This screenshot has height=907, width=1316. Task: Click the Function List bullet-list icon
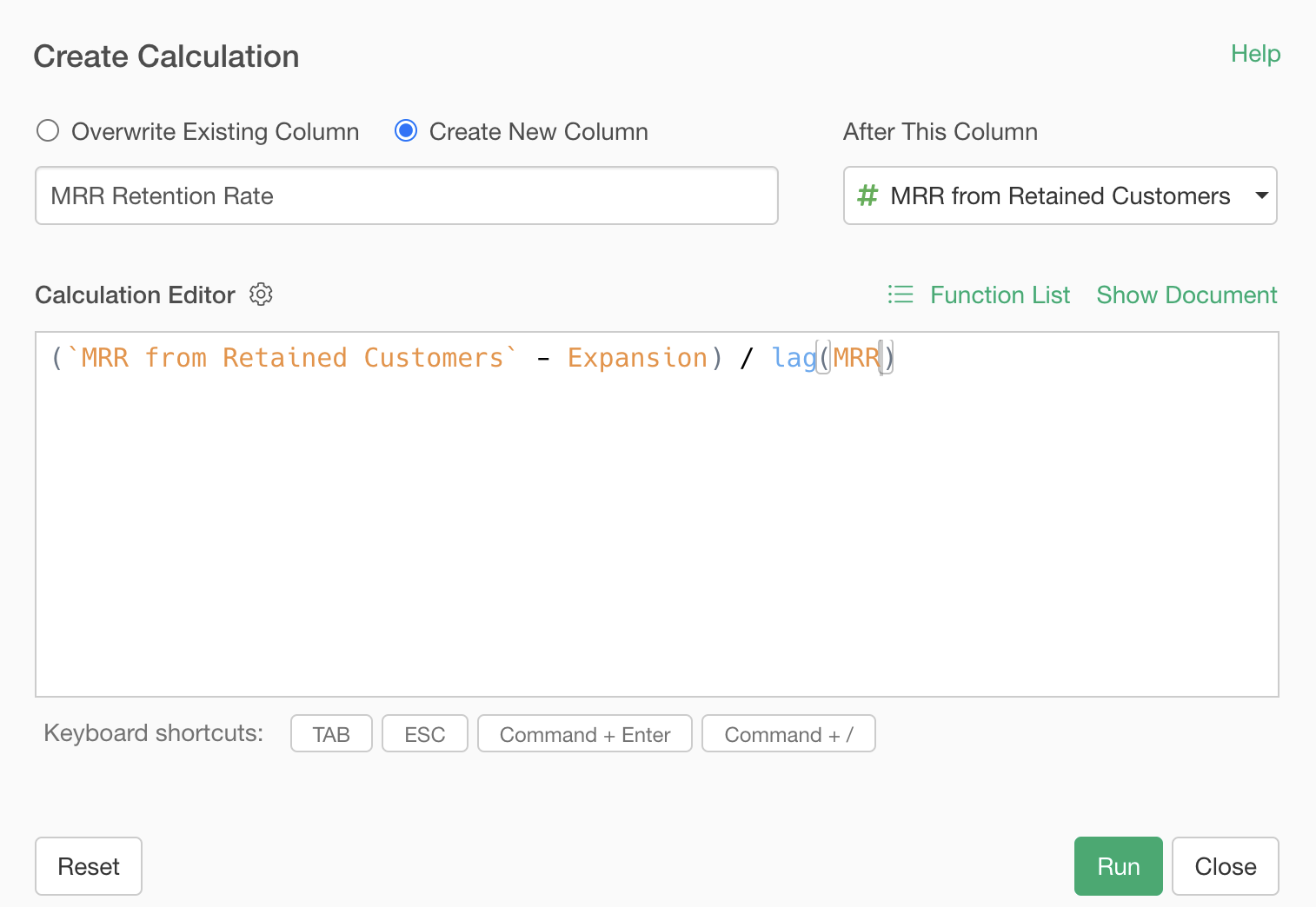(901, 295)
